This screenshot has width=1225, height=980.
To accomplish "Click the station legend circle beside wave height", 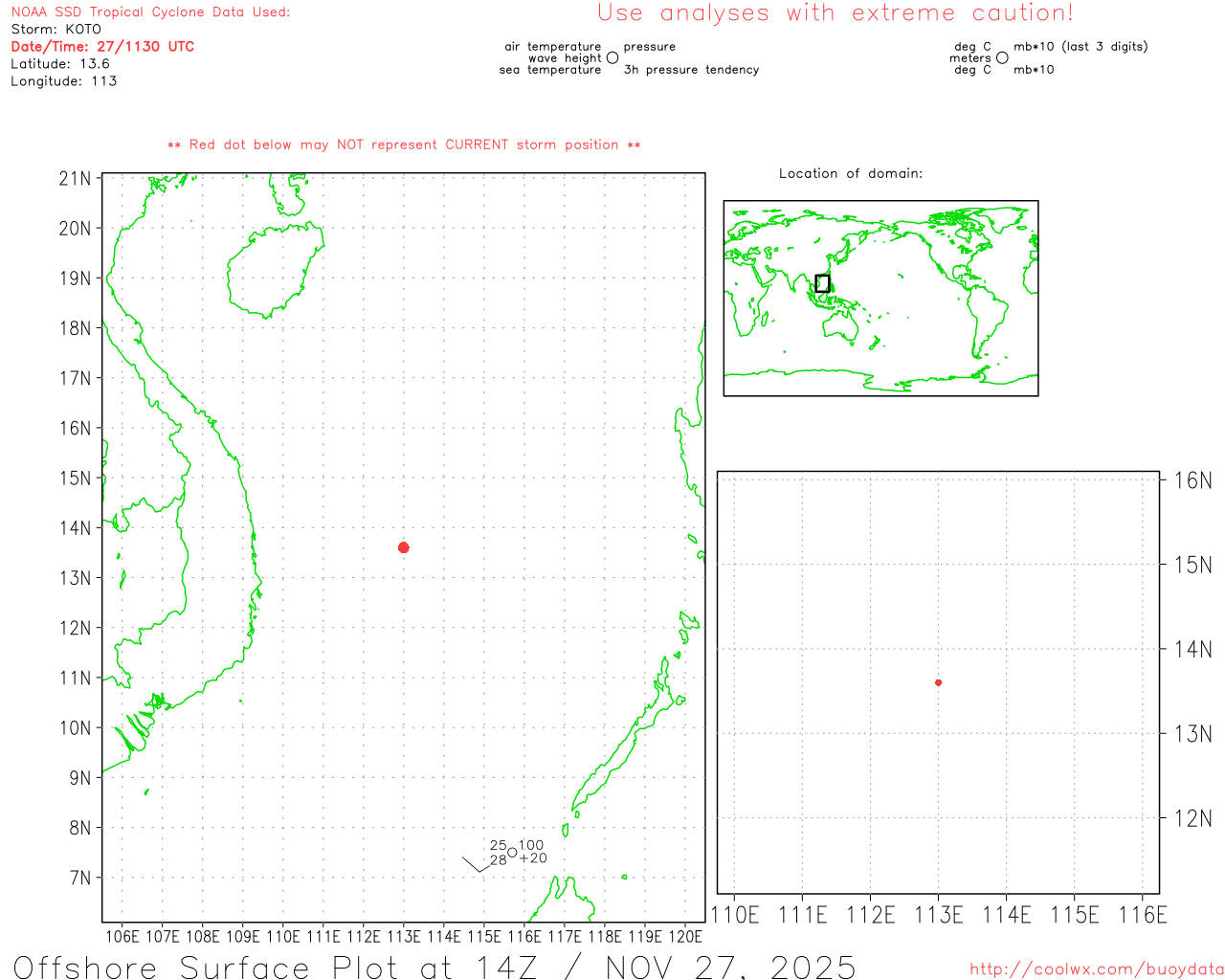I will pos(612,58).
